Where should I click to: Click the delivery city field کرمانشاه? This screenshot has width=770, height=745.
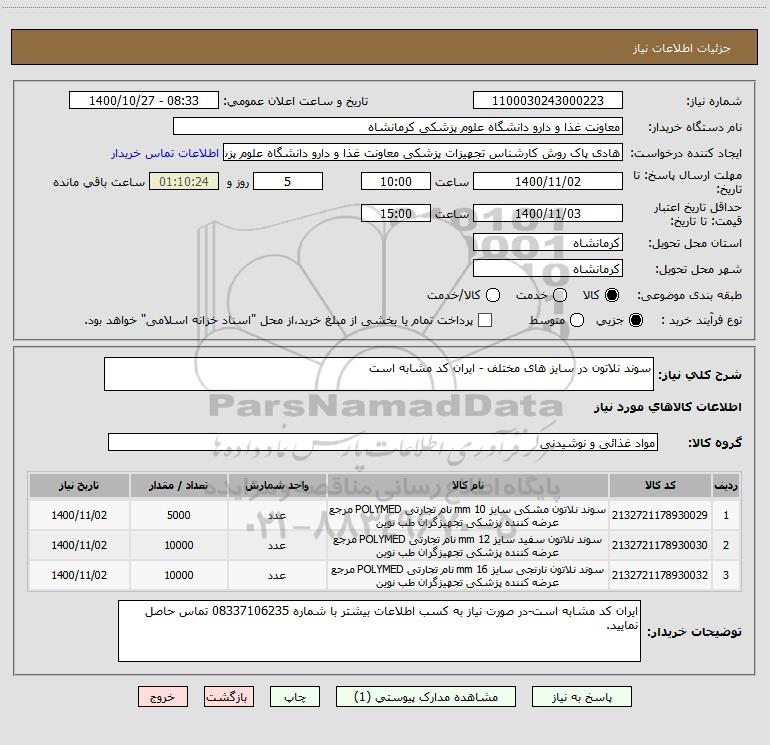pos(548,269)
